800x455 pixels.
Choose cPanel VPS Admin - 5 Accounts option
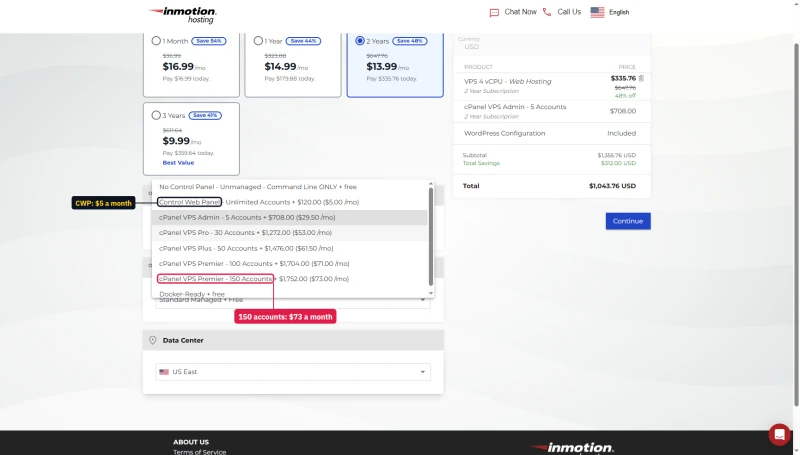point(289,217)
